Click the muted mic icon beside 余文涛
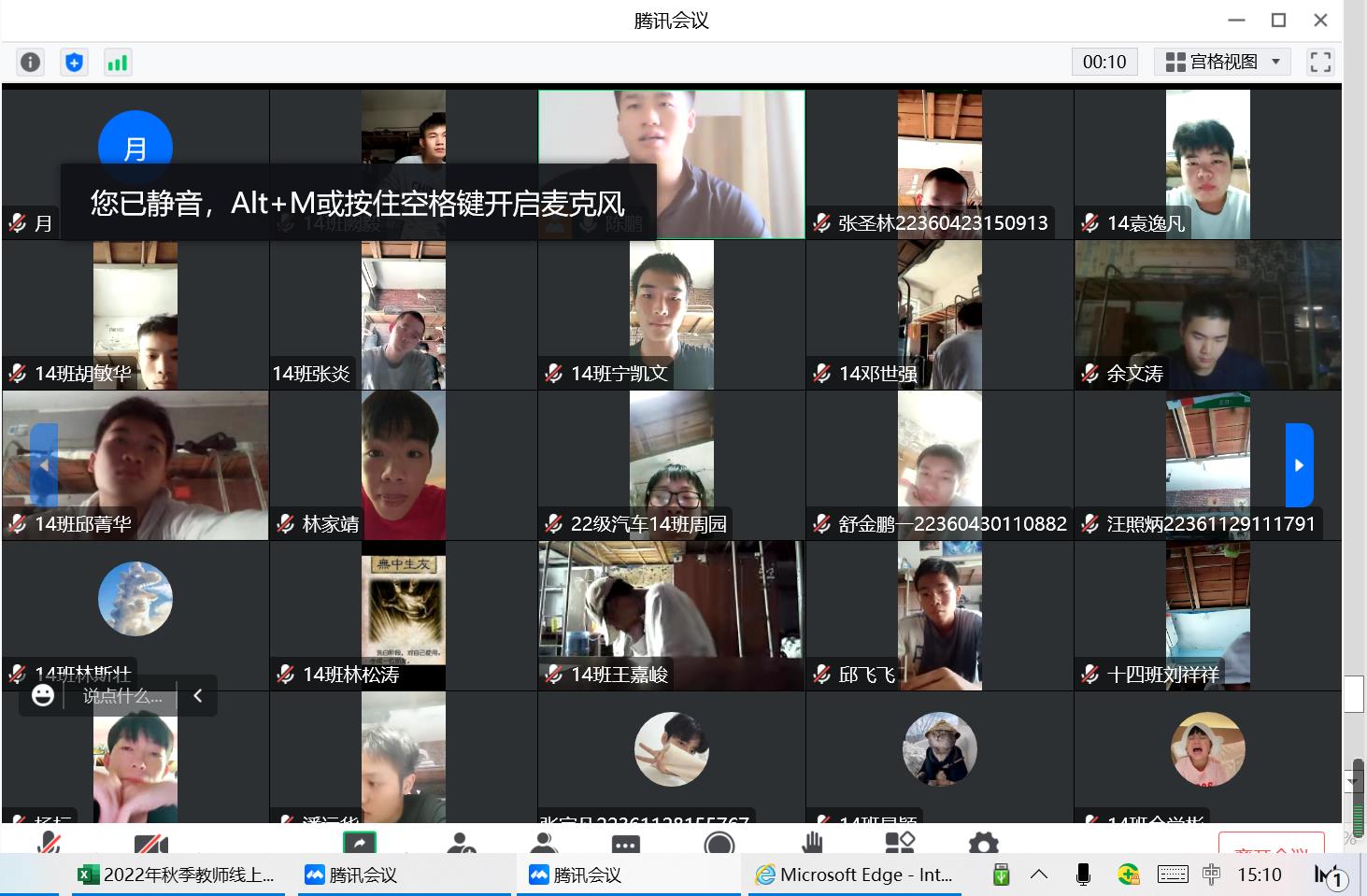Screen dimensions: 1367x896 [1089, 374]
